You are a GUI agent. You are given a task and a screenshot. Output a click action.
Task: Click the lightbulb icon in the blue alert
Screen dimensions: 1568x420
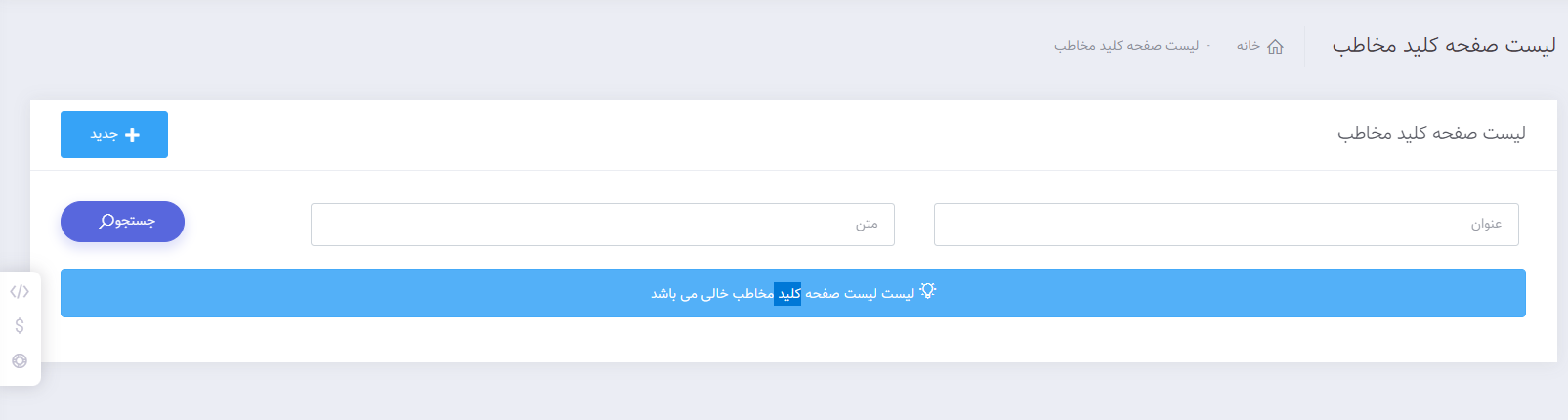pyautogui.click(x=927, y=291)
